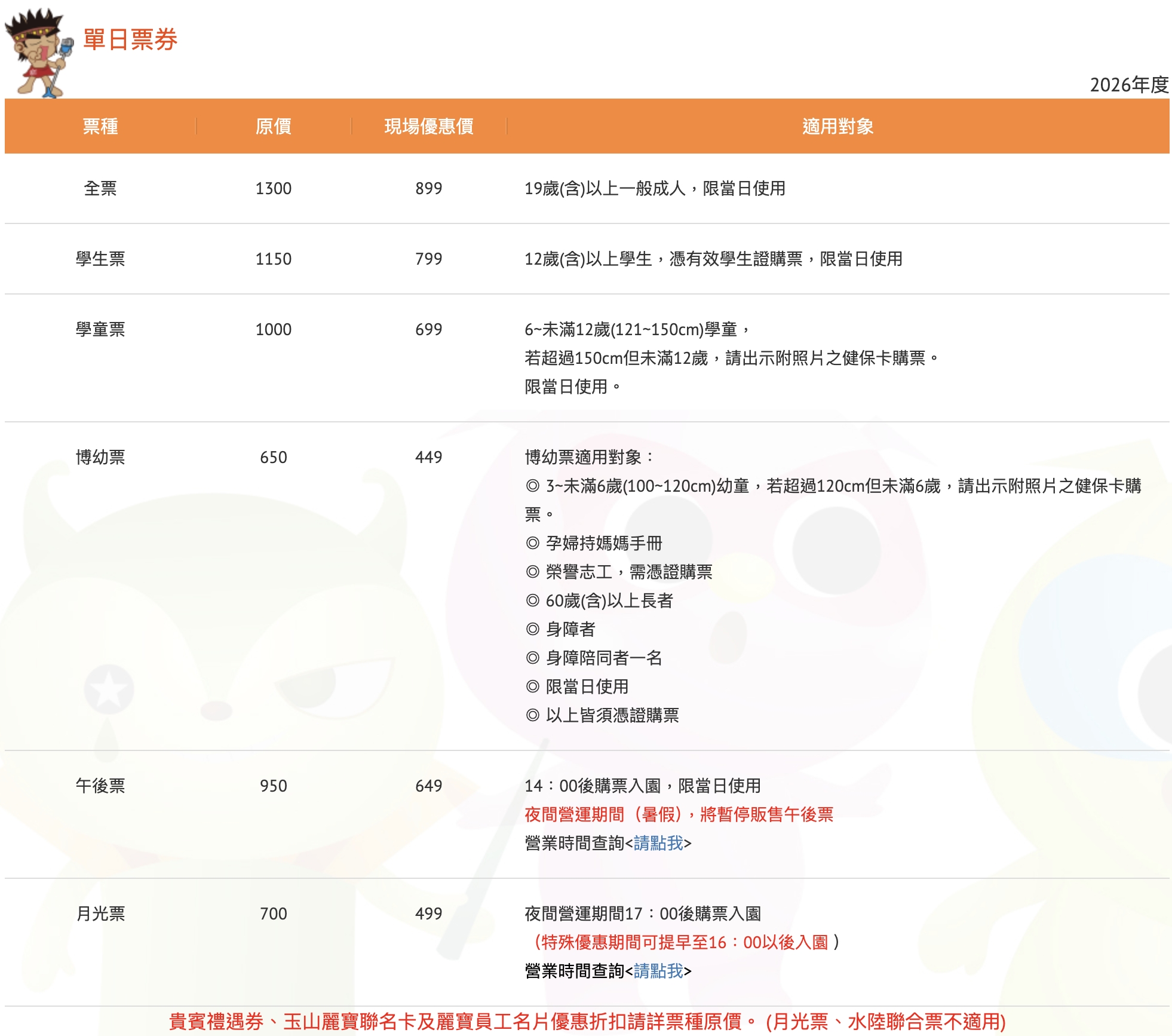Screen dimensions: 1172x1036
Task: Open 請點我 link in 月光票 row
Action: [x=658, y=971]
